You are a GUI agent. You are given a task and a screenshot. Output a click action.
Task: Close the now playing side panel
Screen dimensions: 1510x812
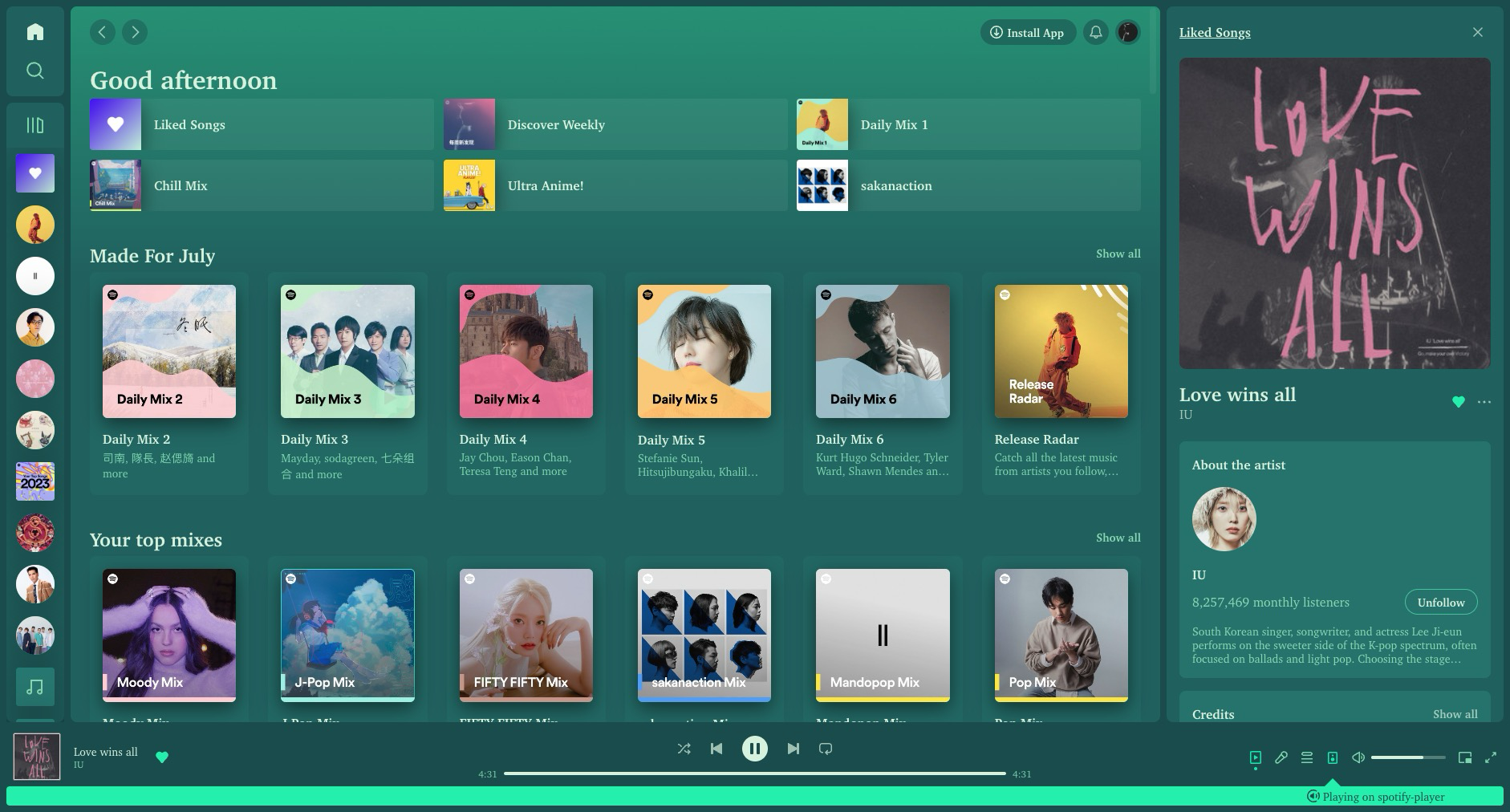(1478, 32)
